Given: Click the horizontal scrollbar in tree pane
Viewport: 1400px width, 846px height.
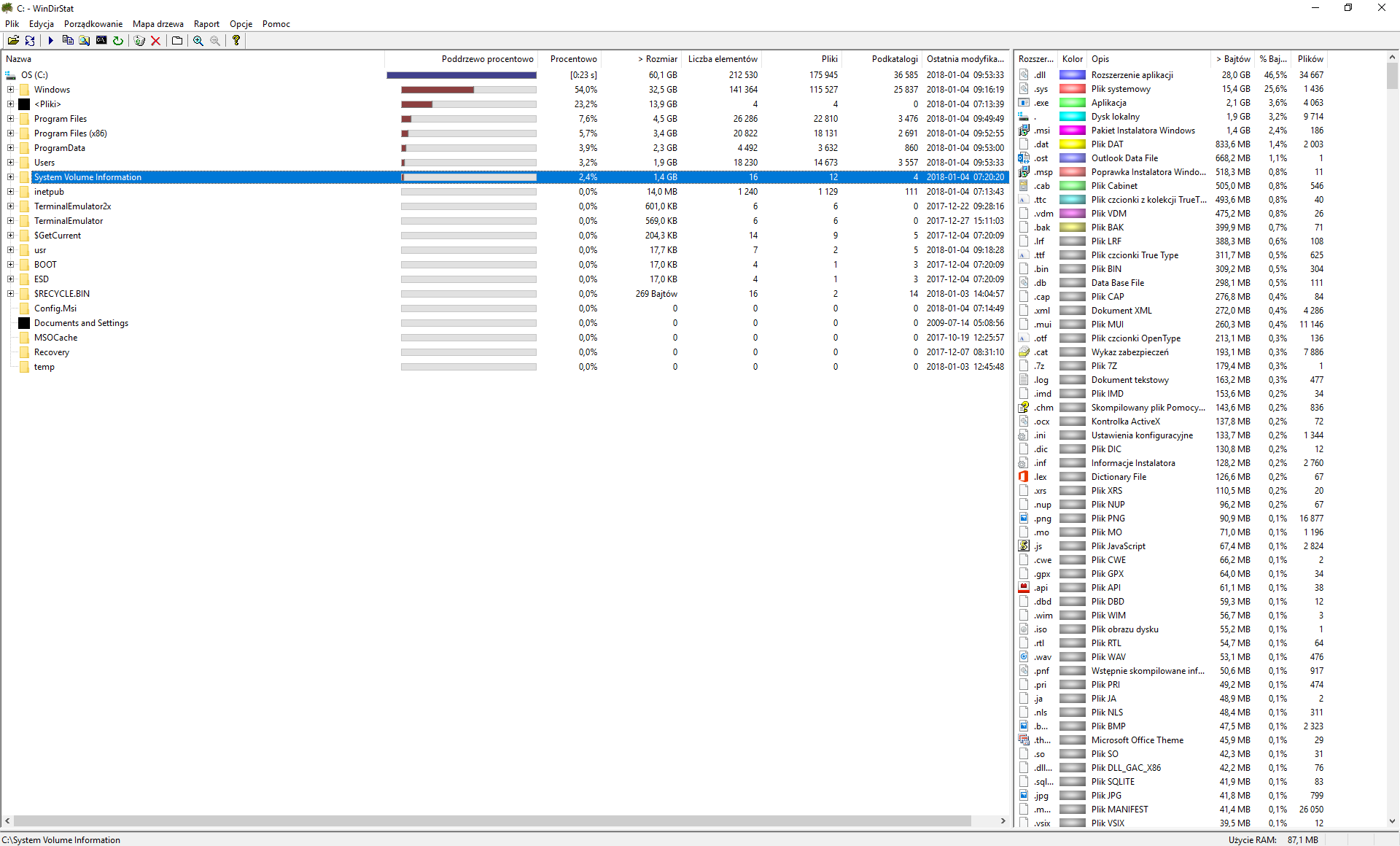Looking at the screenshot, I should pyautogui.click(x=492, y=821).
